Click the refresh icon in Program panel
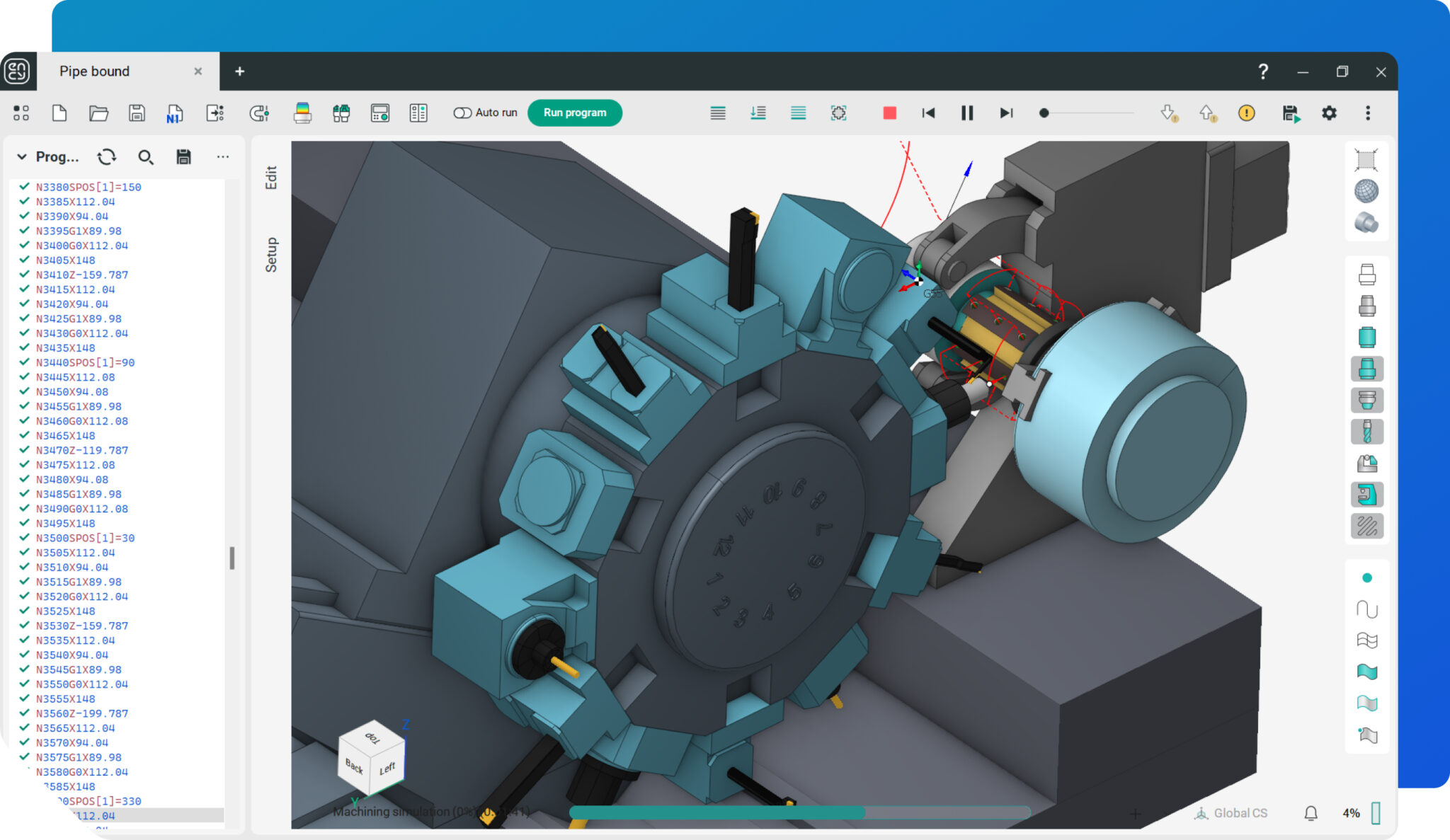This screenshot has width=1450, height=840. (x=107, y=157)
